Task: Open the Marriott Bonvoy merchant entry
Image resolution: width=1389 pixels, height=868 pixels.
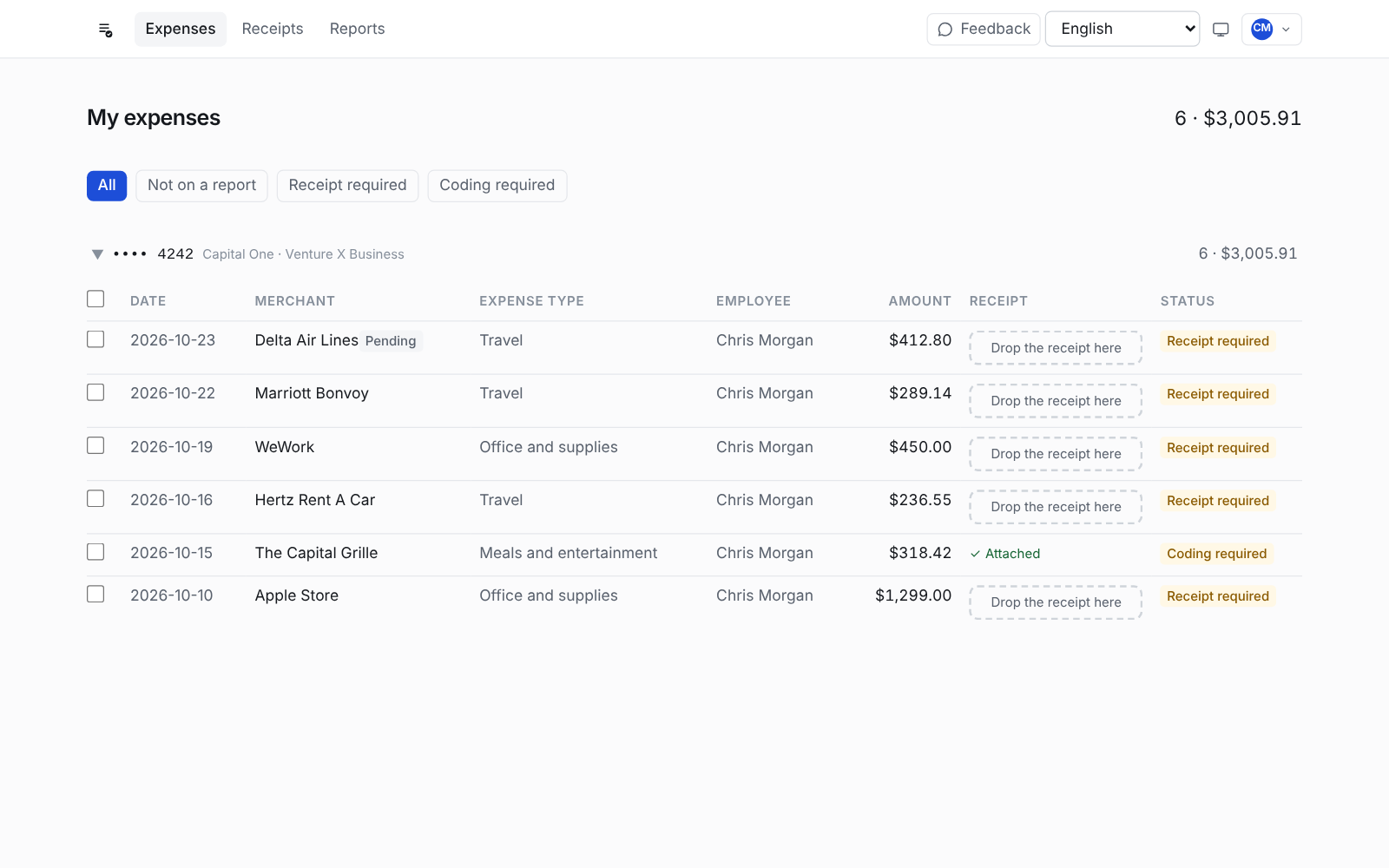Action: pyautogui.click(x=312, y=393)
